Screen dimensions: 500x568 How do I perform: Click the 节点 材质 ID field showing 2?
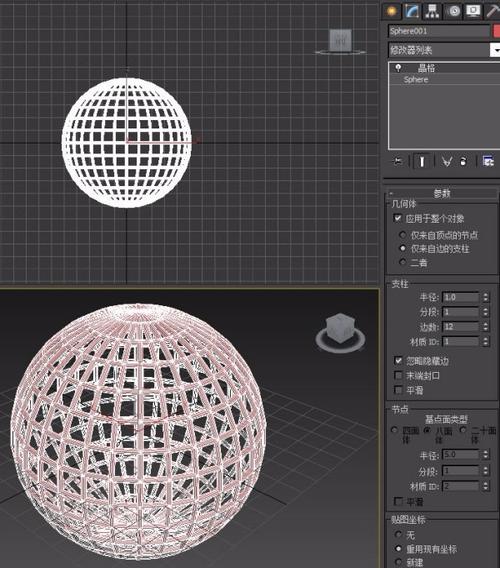point(461,486)
